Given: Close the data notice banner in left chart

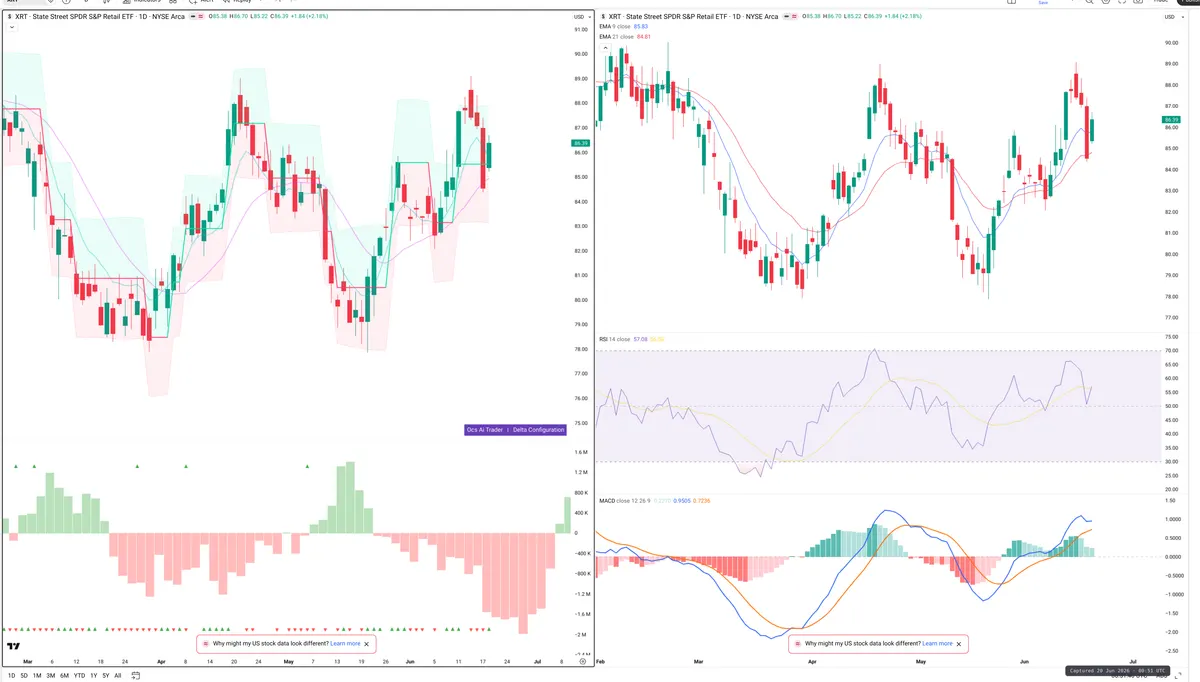Looking at the screenshot, I should click(x=366, y=644).
